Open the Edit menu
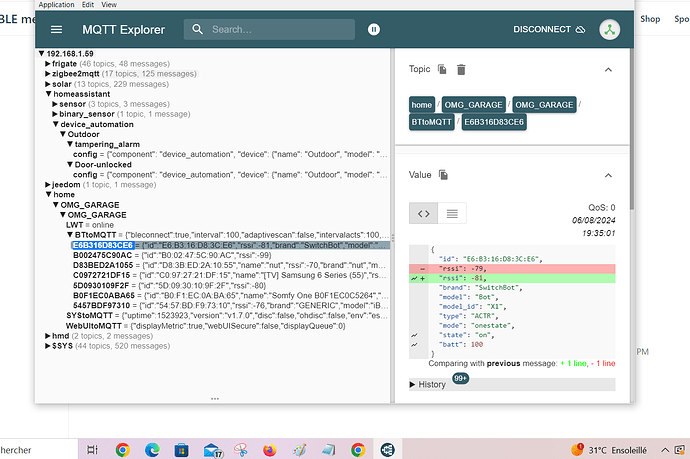 88,4
